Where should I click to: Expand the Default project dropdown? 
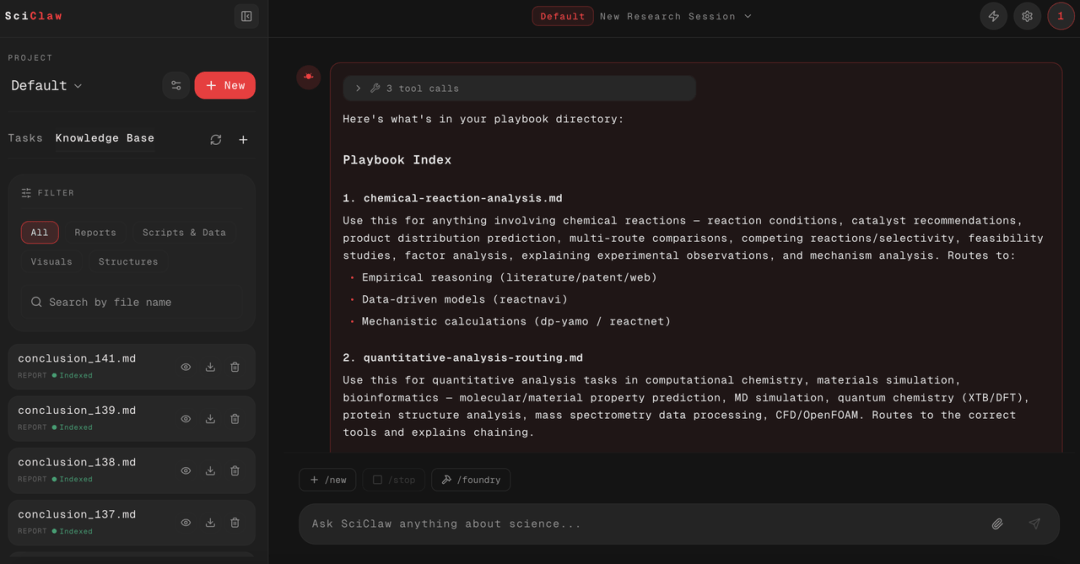[x=47, y=86]
